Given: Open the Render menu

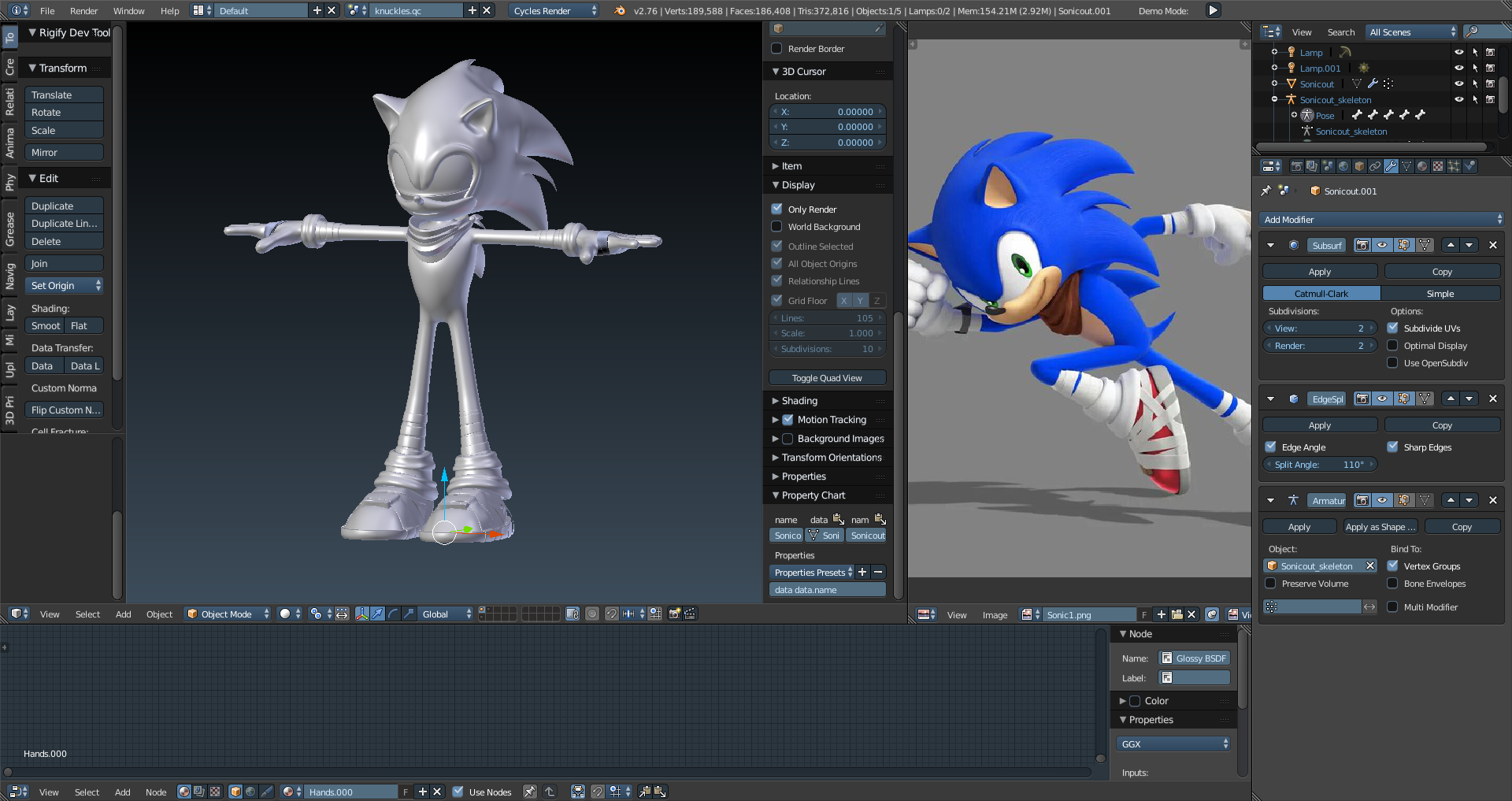Looking at the screenshot, I should tap(83, 11).
